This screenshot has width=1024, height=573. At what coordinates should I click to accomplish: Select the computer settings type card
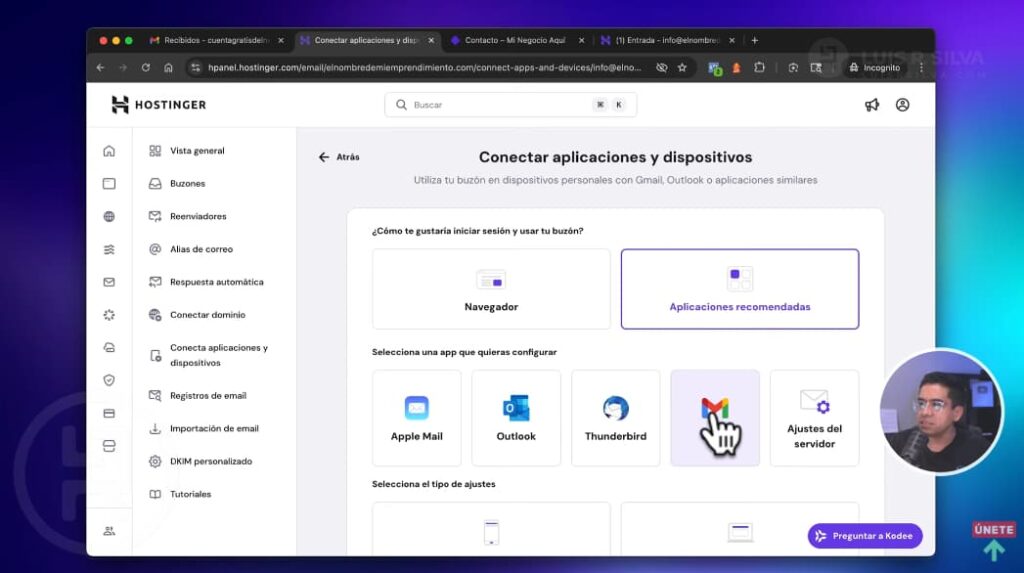coord(740,529)
